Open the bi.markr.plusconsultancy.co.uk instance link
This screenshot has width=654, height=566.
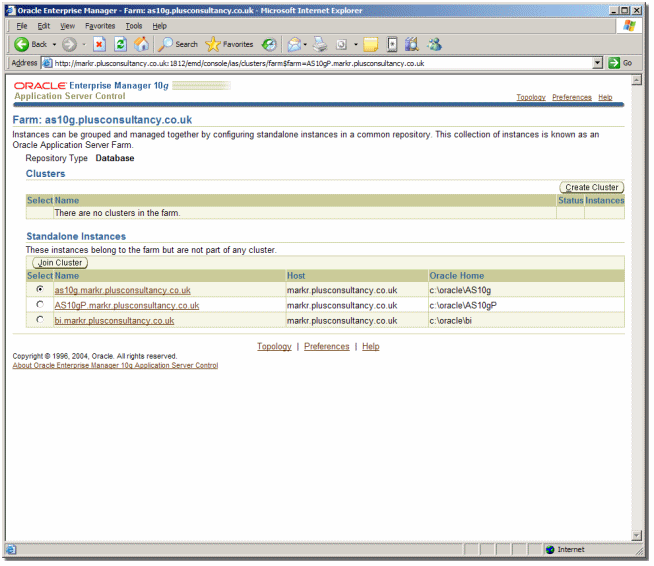114,321
